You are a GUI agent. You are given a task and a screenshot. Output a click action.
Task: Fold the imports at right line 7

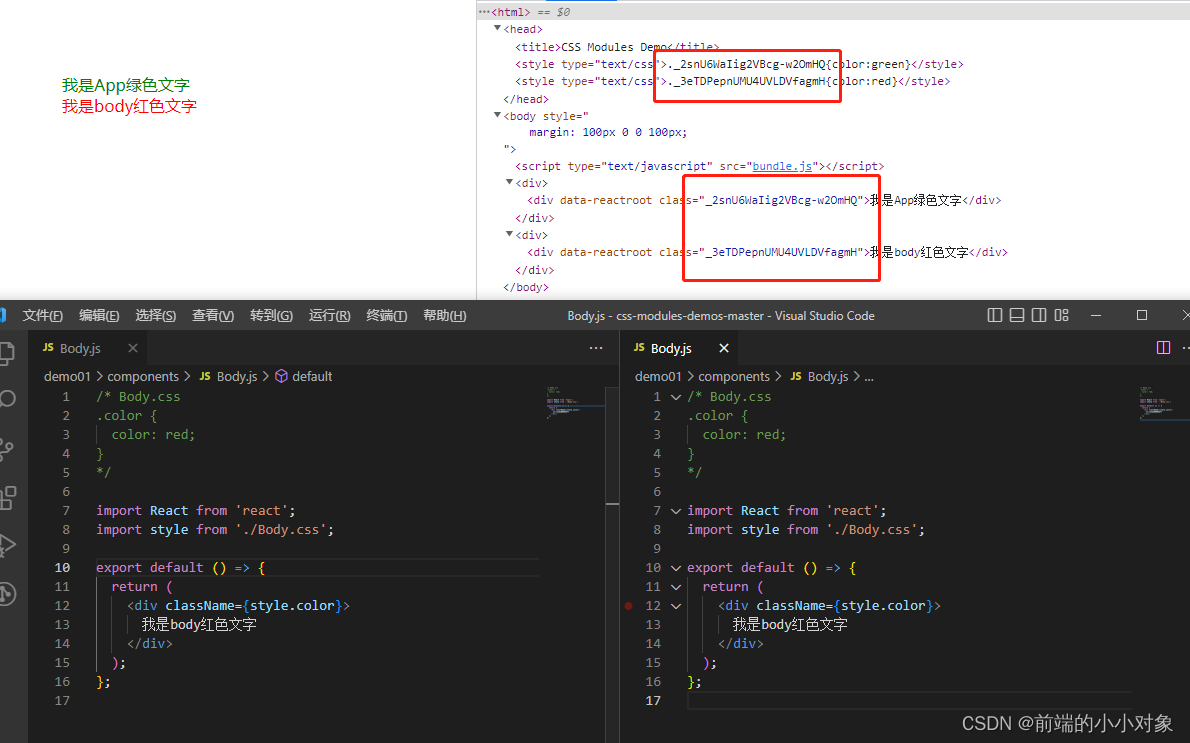click(x=675, y=511)
